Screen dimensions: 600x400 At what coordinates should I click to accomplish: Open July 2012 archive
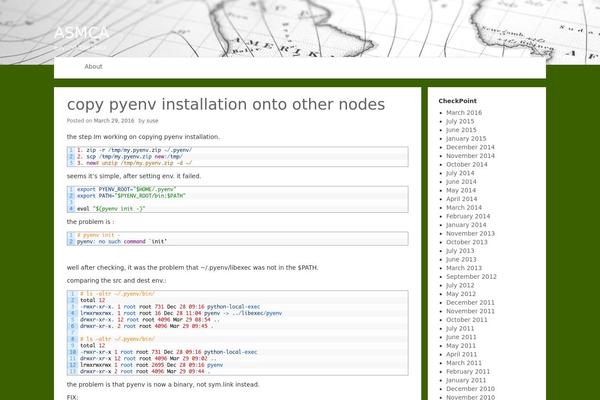coord(460,285)
